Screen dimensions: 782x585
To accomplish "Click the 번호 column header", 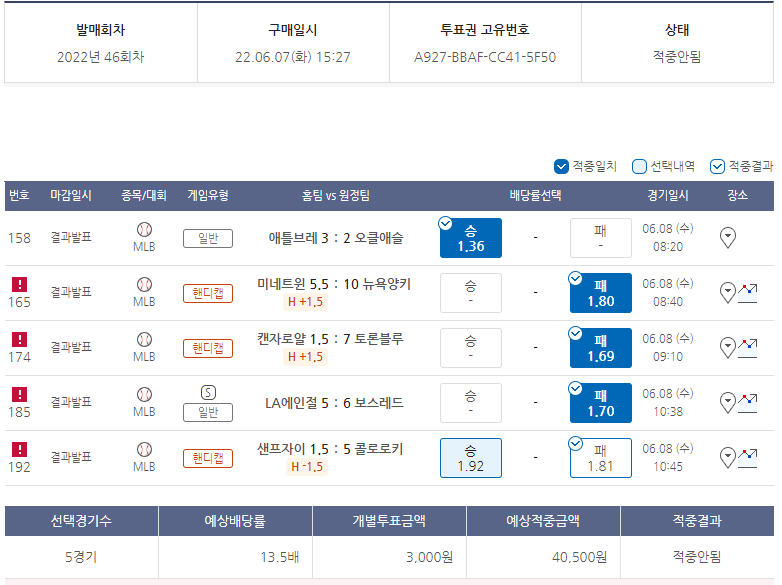I will (x=19, y=195).
